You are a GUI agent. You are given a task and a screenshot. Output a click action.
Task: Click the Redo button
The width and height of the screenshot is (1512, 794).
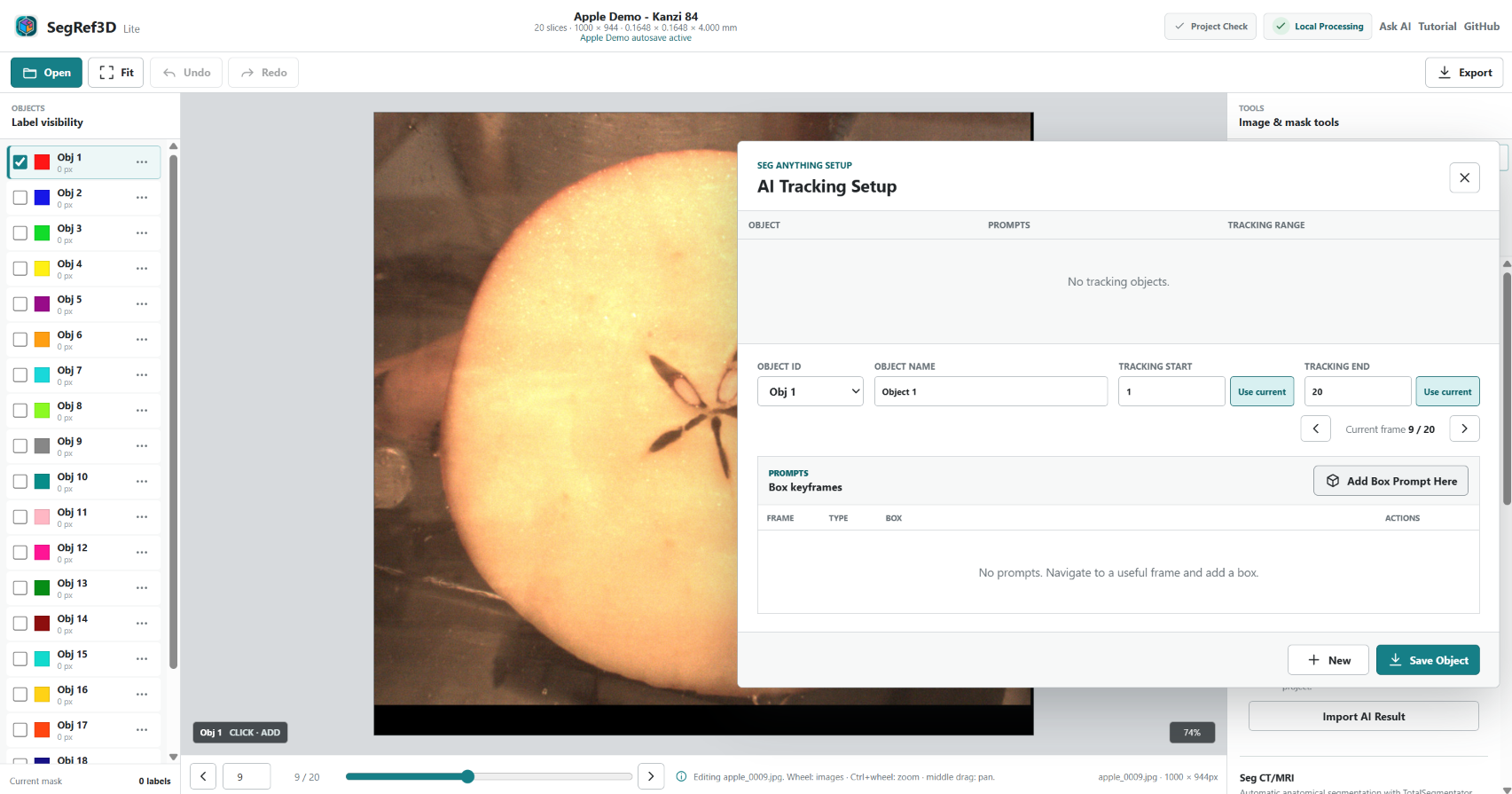[264, 73]
